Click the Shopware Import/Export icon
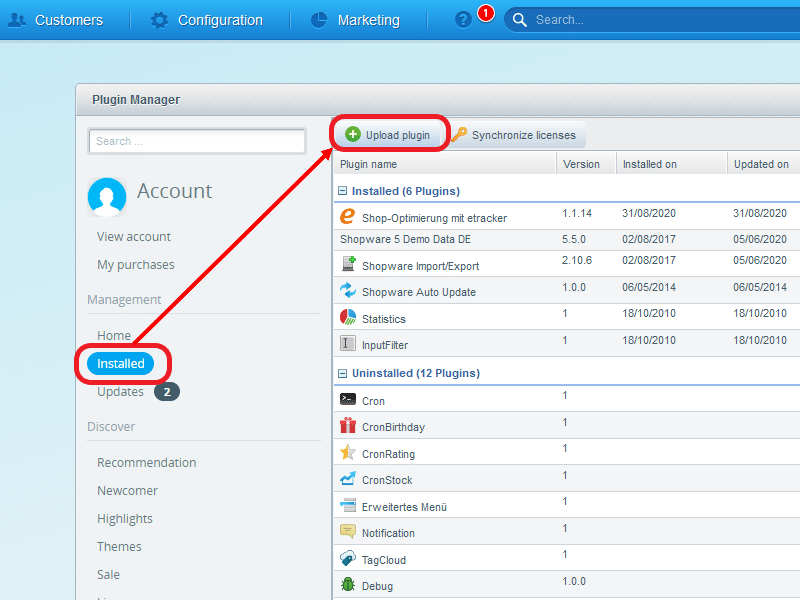Image resolution: width=800 pixels, height=600 pixels. pos(348,264)
